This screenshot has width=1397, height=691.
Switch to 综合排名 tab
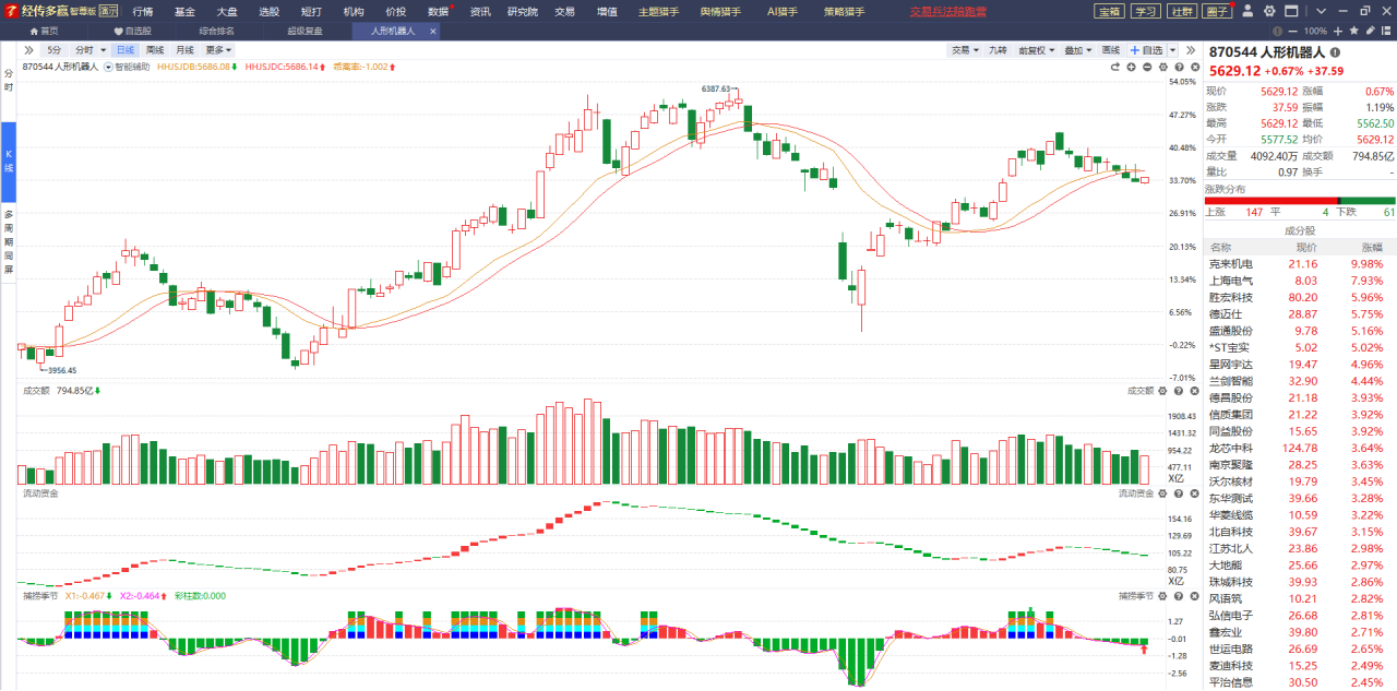[216, 31]
